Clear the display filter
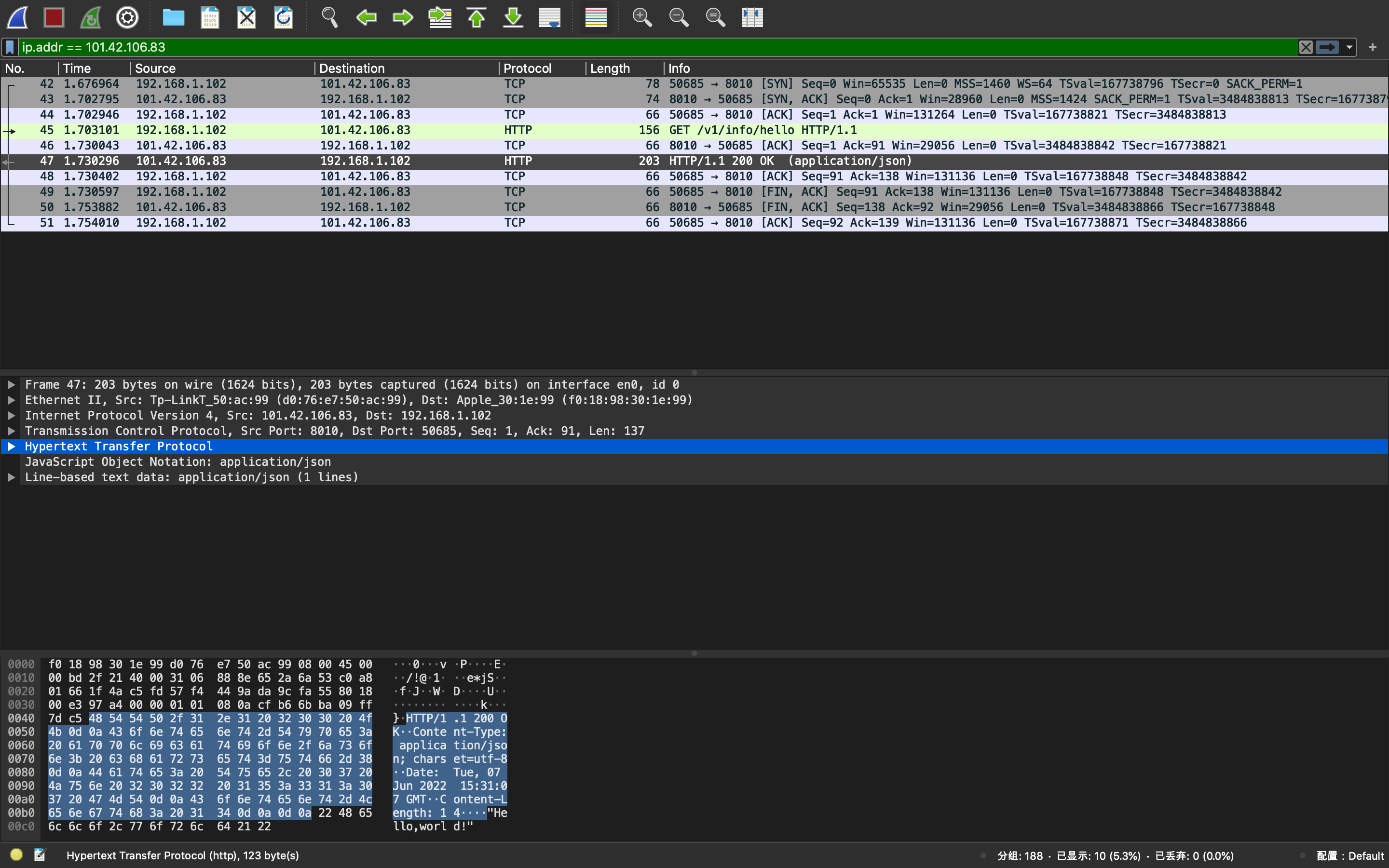The height and width of the screenshot is (868, 1389). point(1306,47)
